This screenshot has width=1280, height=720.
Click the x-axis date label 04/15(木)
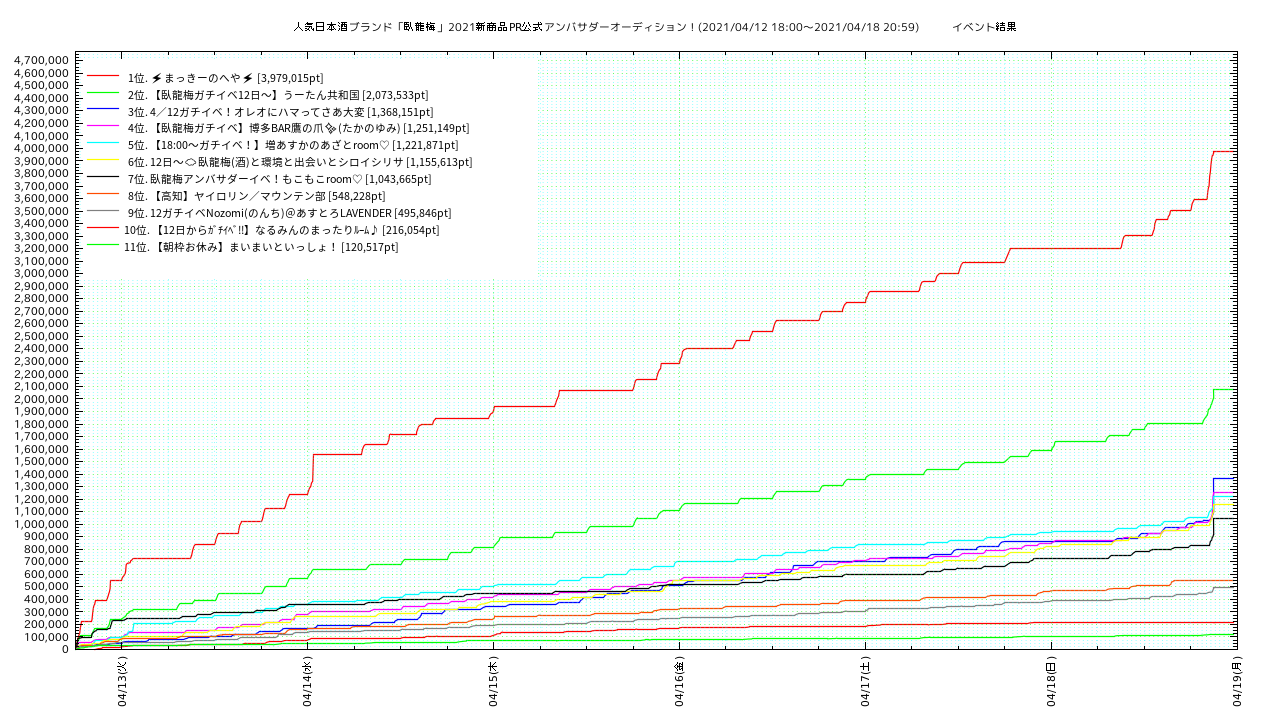pos(494,682)
